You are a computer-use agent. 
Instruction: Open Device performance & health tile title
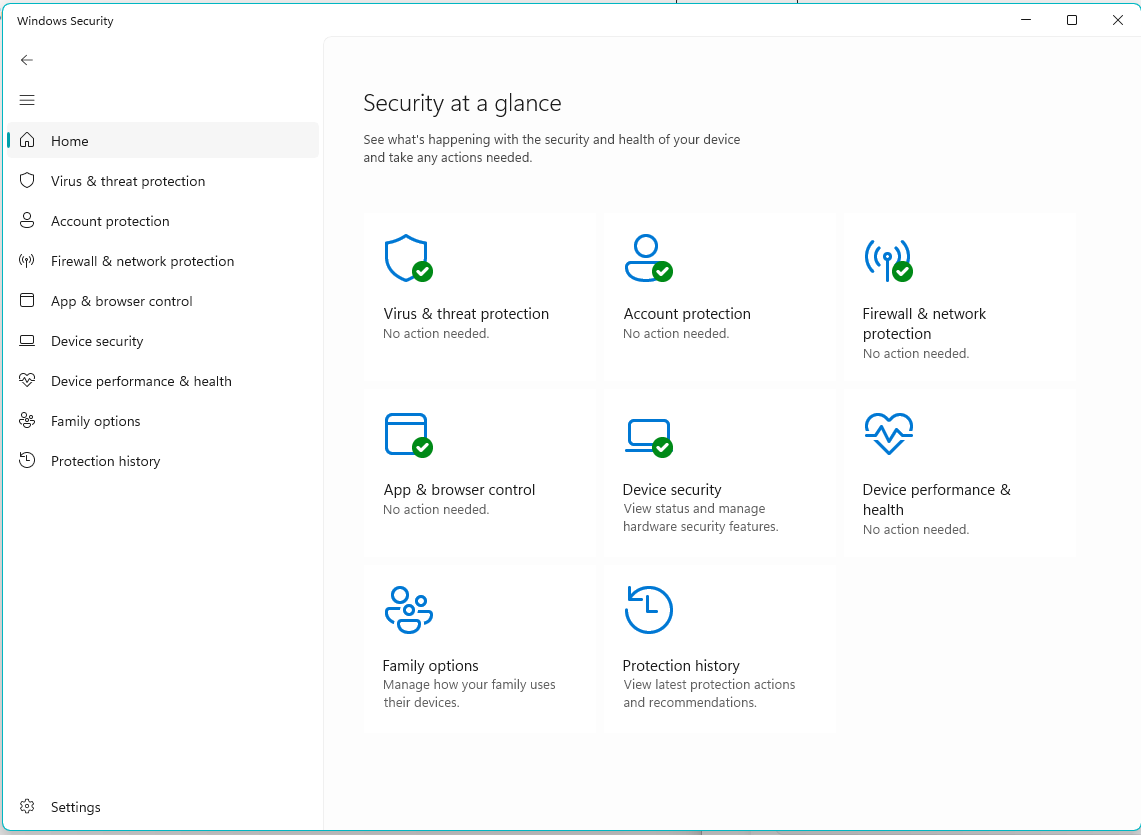click(937, 499)
